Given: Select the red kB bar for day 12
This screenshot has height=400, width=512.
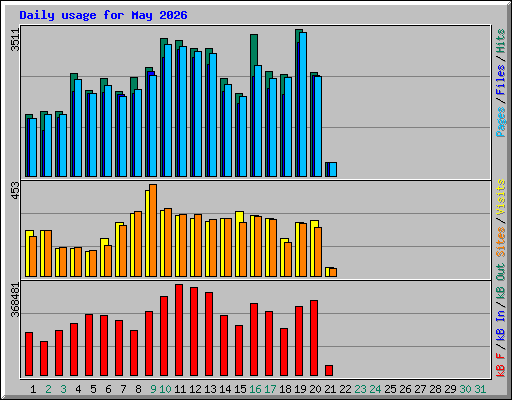Looking at the screenshot, I should click(194, 332).
